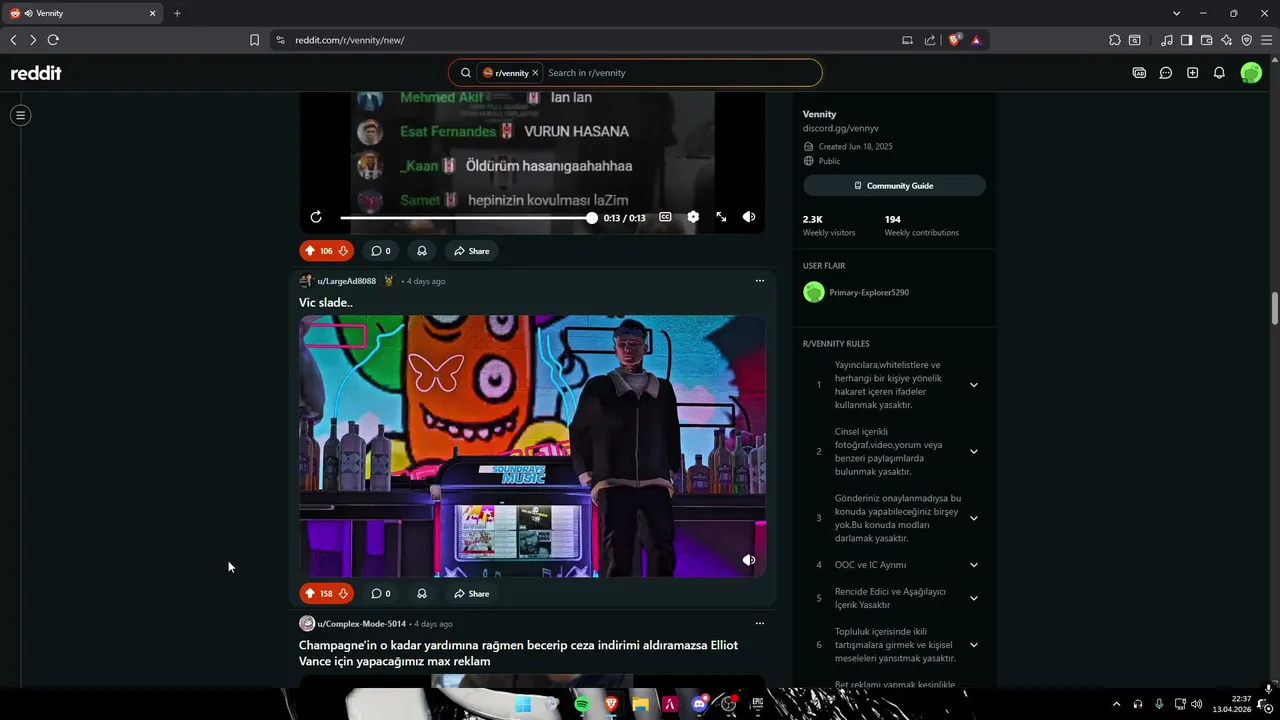
Task: Upvote the Vic slade post
Action: [310, 594]
